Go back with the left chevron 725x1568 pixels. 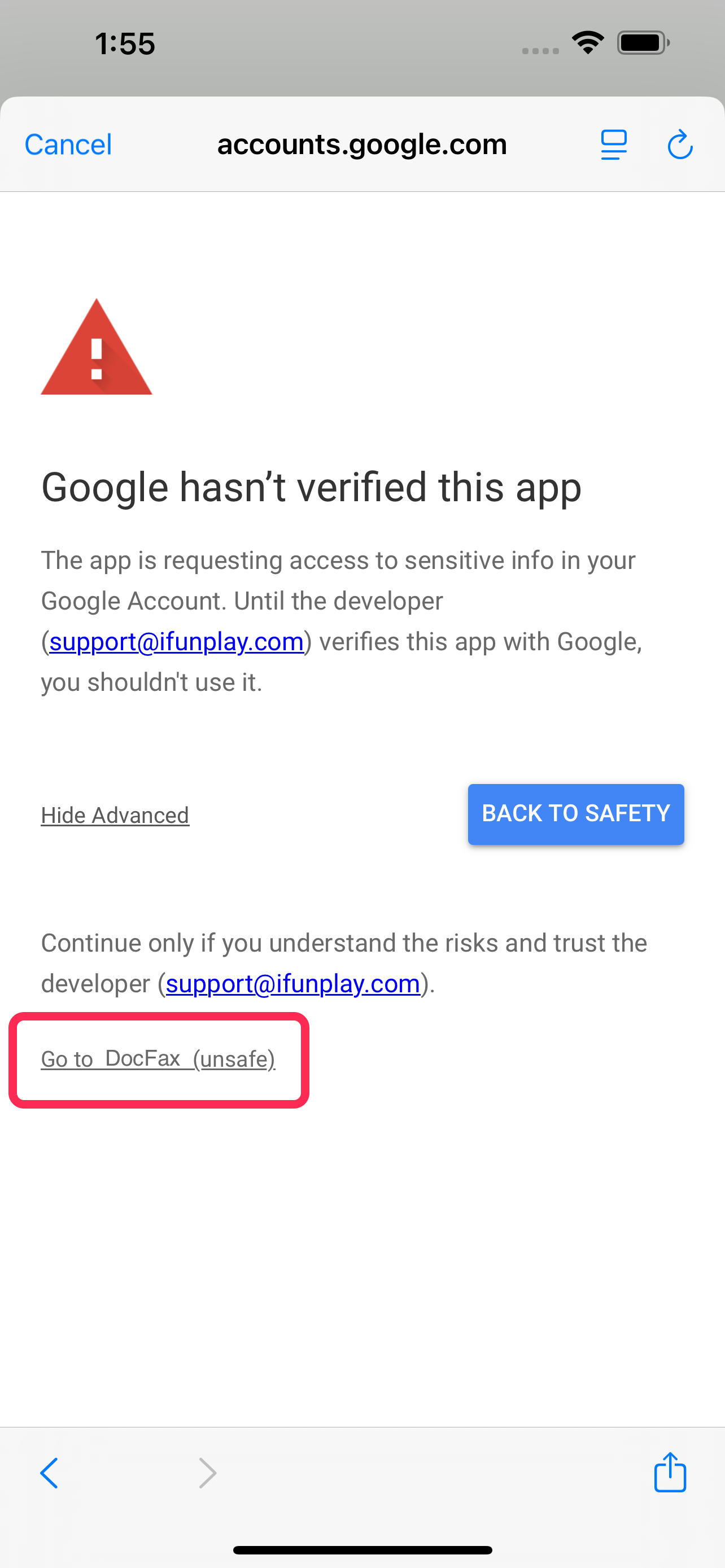(49, 1473)
